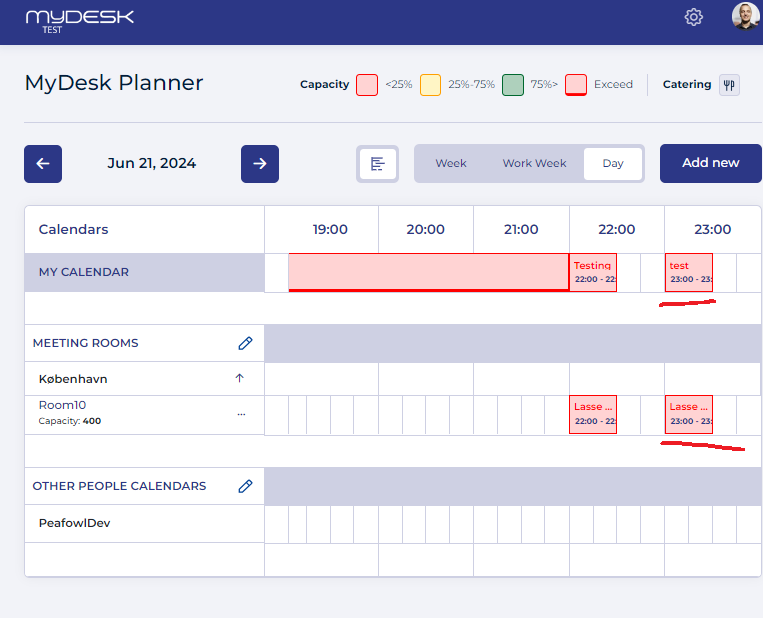Switch to Week view
763x618 pixels.
[451, 163]
